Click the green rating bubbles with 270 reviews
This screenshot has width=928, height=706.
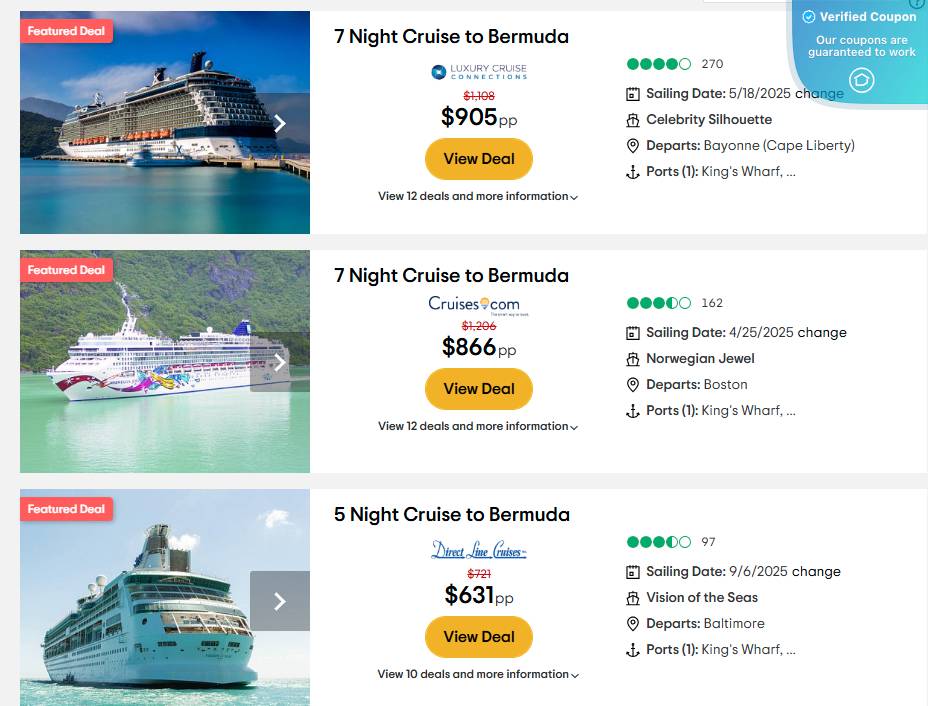(658, 64)
